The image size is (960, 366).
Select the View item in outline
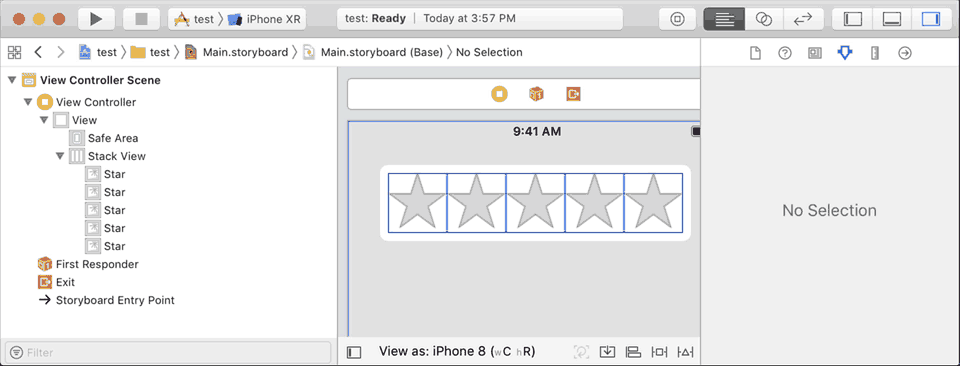84,120
